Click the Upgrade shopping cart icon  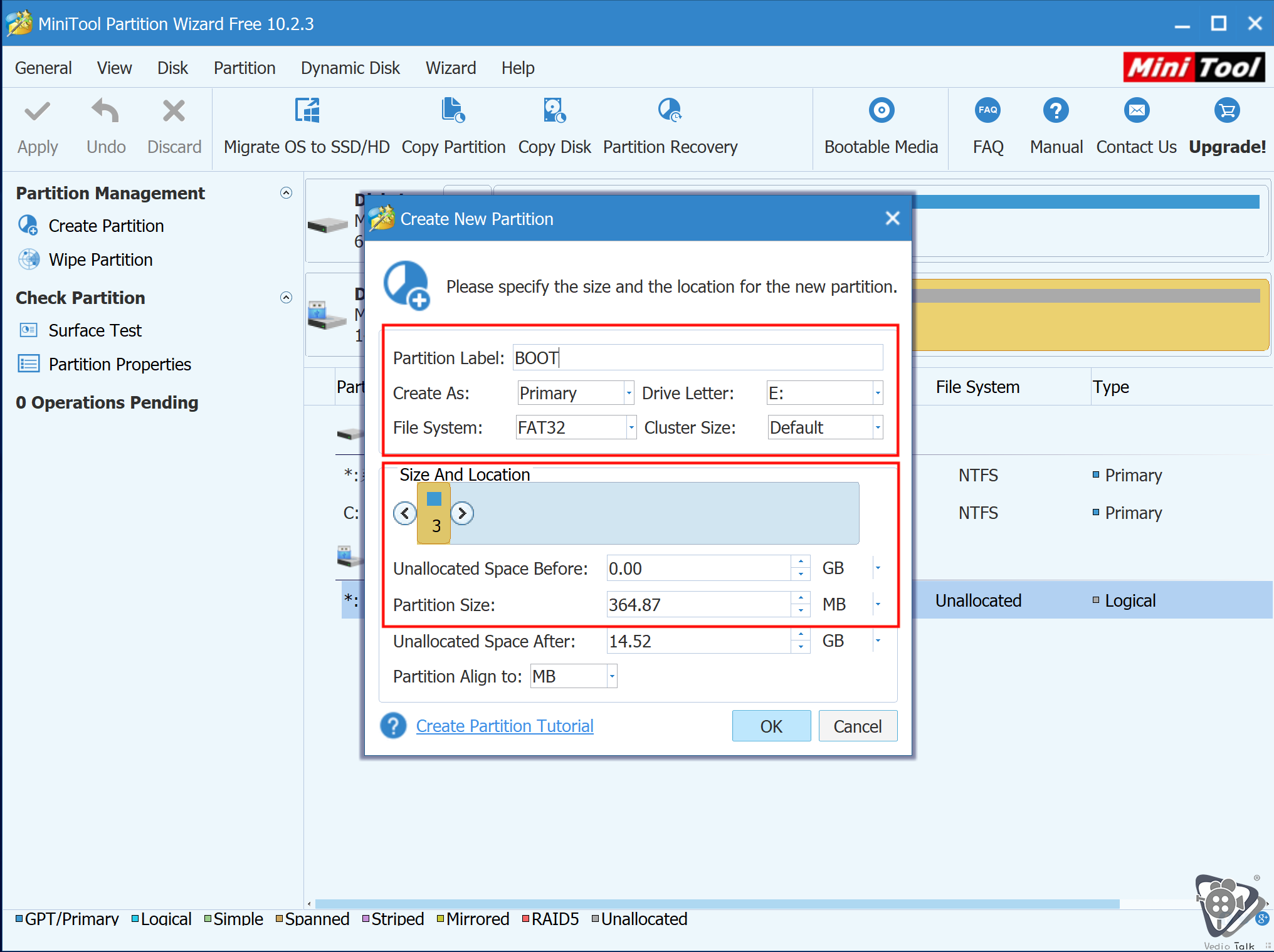[1226, 110]
